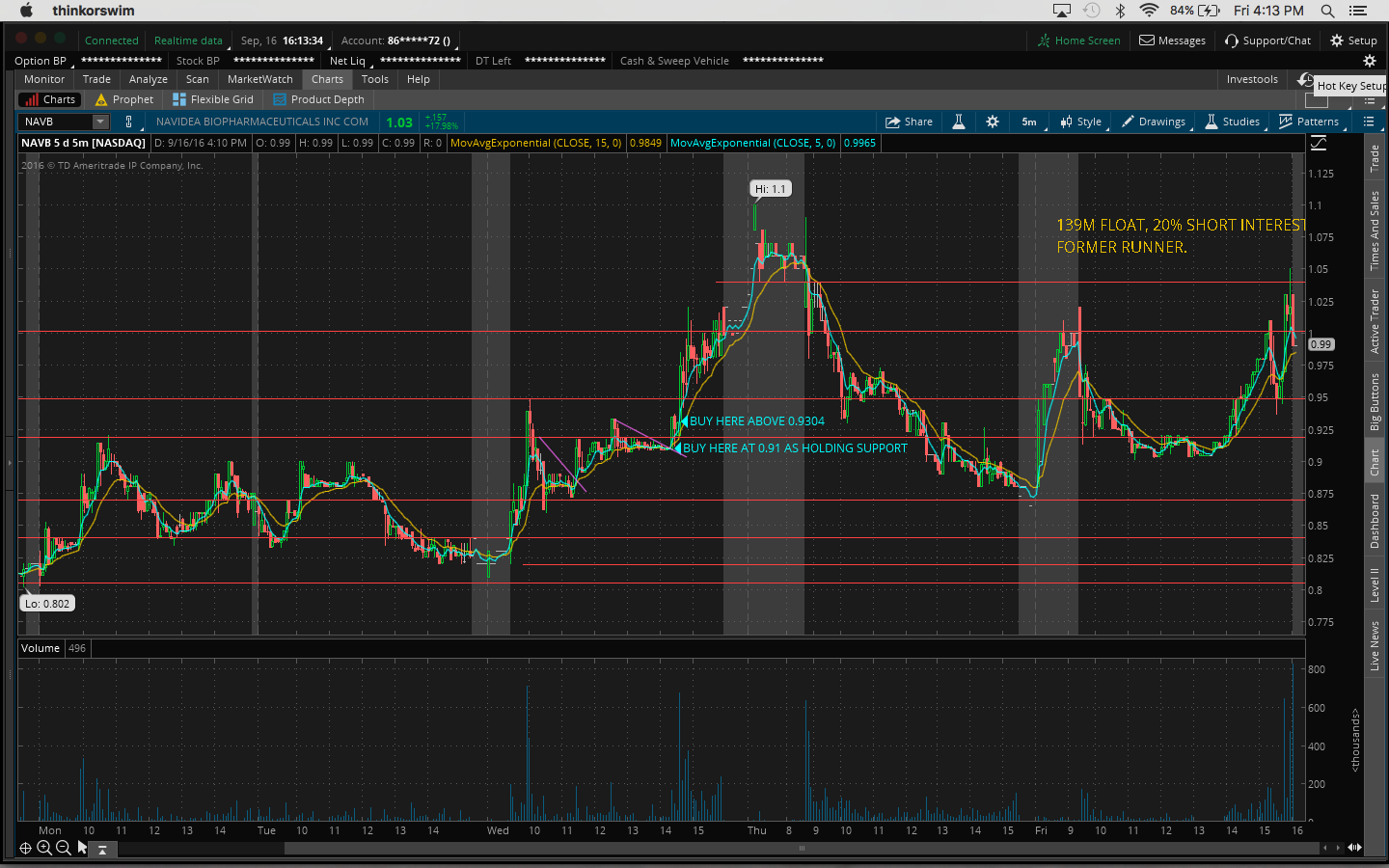The width and height of the screenshot is (1389, 868).
Task: Open the Style dropdown menu
Action: tap(1081, 122)
